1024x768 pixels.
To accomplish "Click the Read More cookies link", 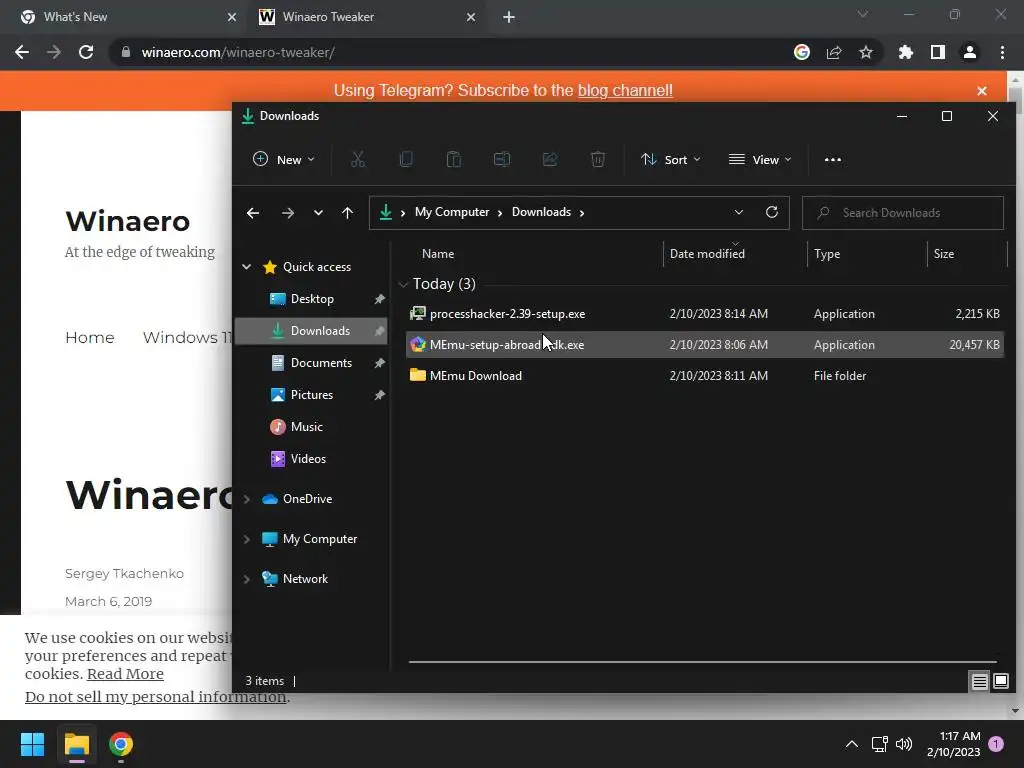I will (x=125, y=674).
